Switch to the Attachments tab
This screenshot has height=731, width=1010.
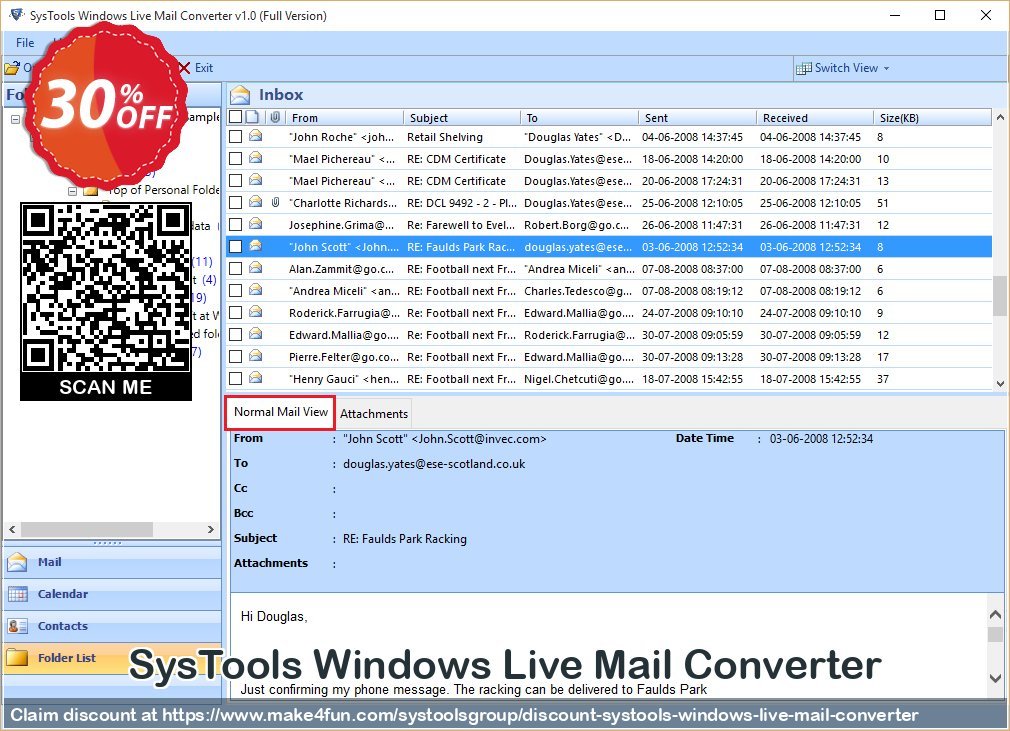(x=374, y=414)
